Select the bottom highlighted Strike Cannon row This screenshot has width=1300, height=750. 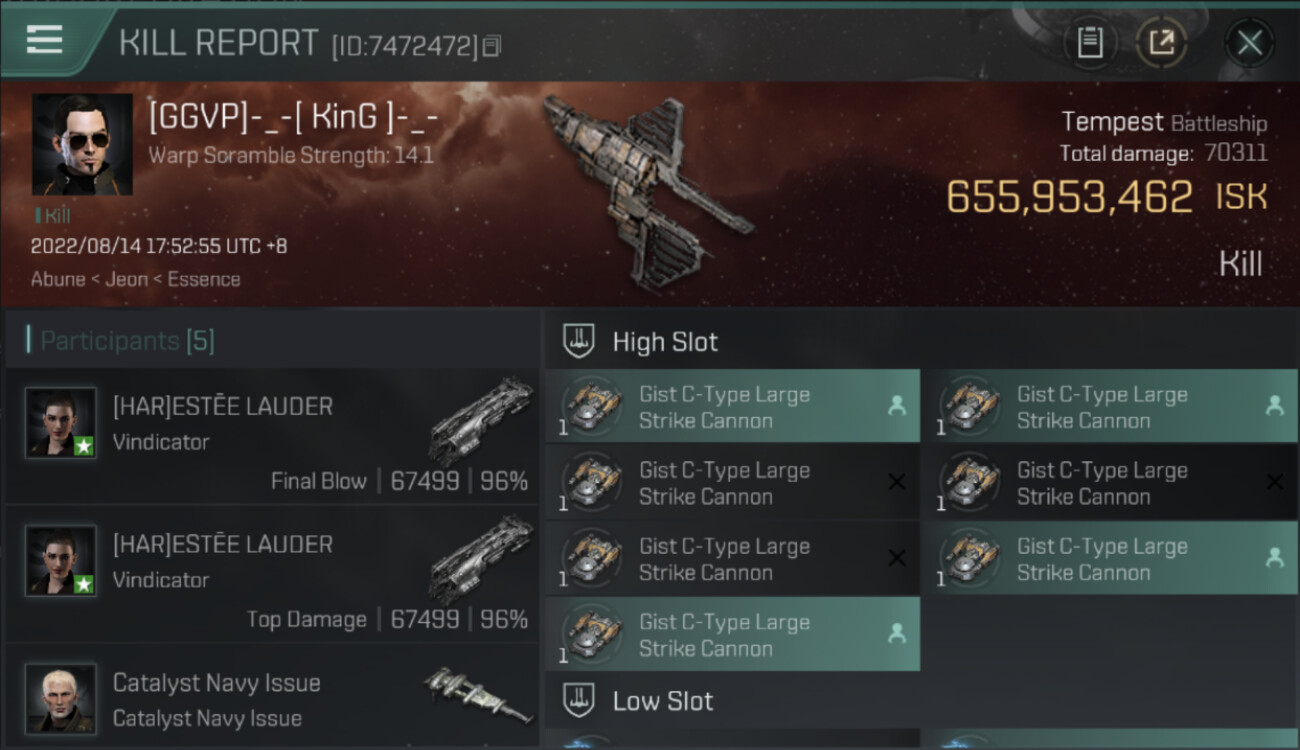coord(733,634)
